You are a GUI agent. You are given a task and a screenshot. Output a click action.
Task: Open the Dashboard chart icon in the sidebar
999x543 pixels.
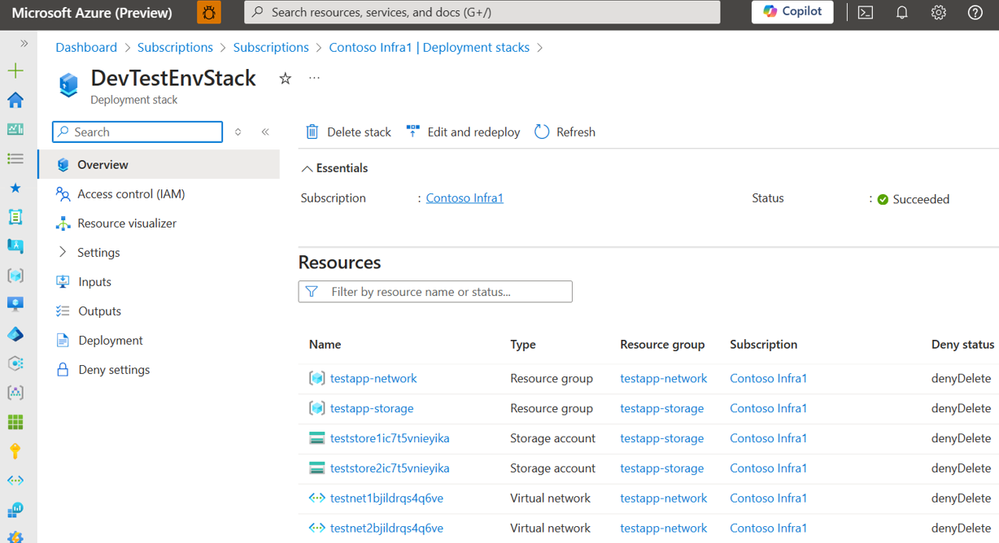coord(15,129)
